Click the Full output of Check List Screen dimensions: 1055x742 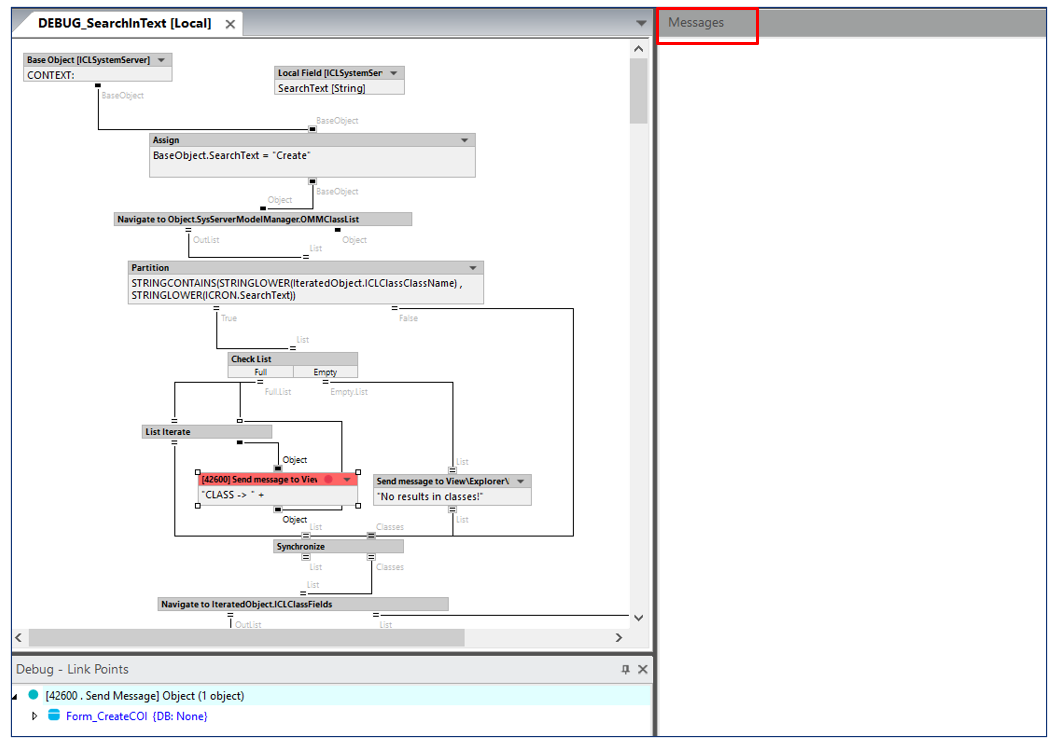260,372
